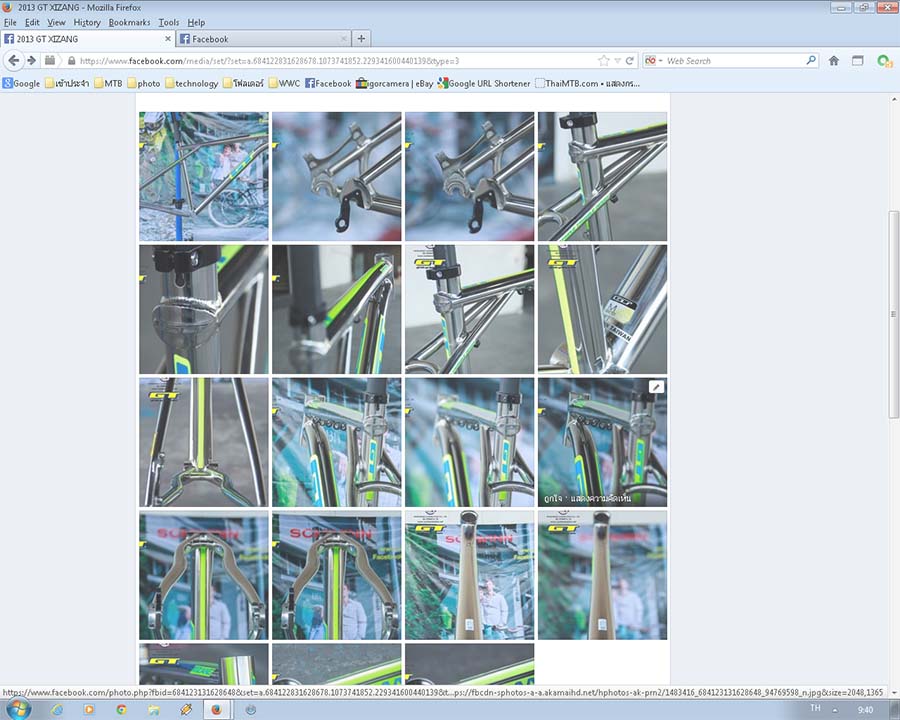
Task: Show hidden tray icons arrow
Action: [x=835, y=710]
